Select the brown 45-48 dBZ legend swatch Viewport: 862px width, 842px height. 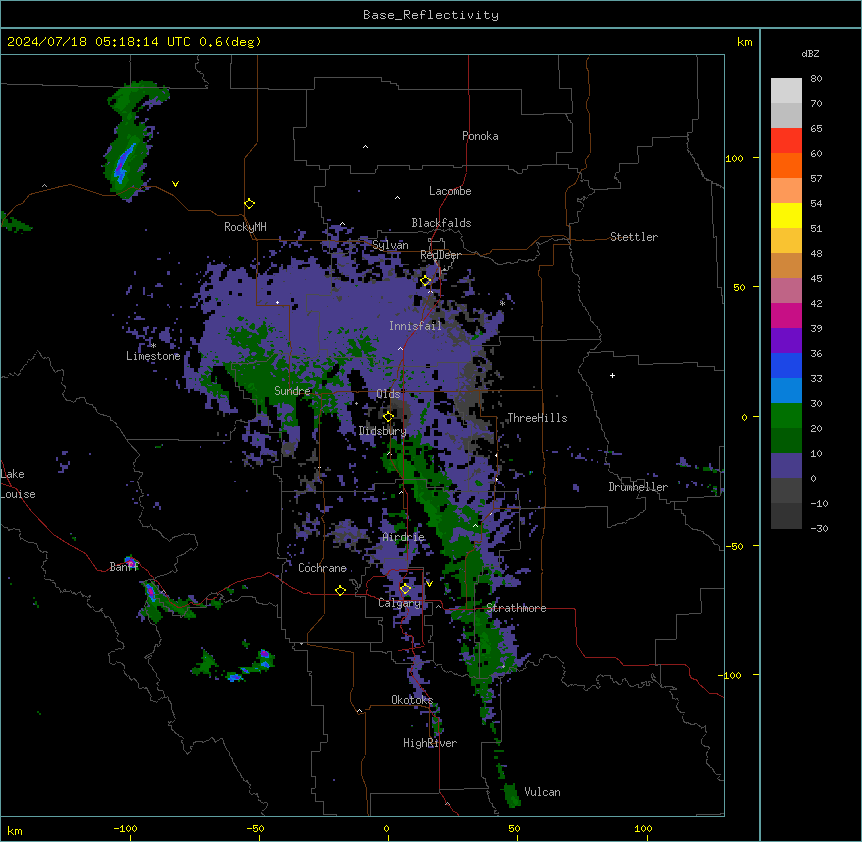(x=786, y=265)
